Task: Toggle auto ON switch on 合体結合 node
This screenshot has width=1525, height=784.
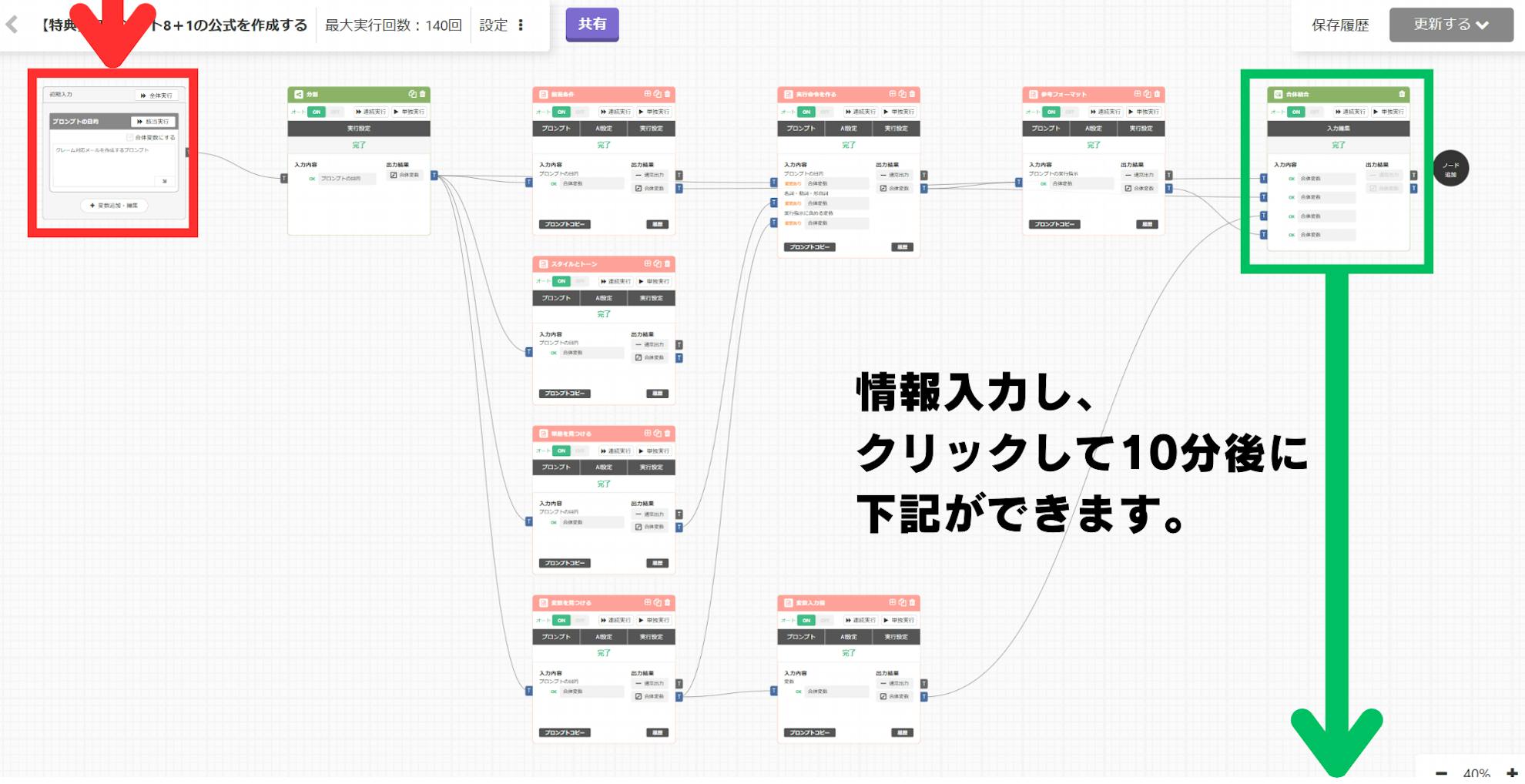Action: pyautogui.click(x=1296, y=112)
